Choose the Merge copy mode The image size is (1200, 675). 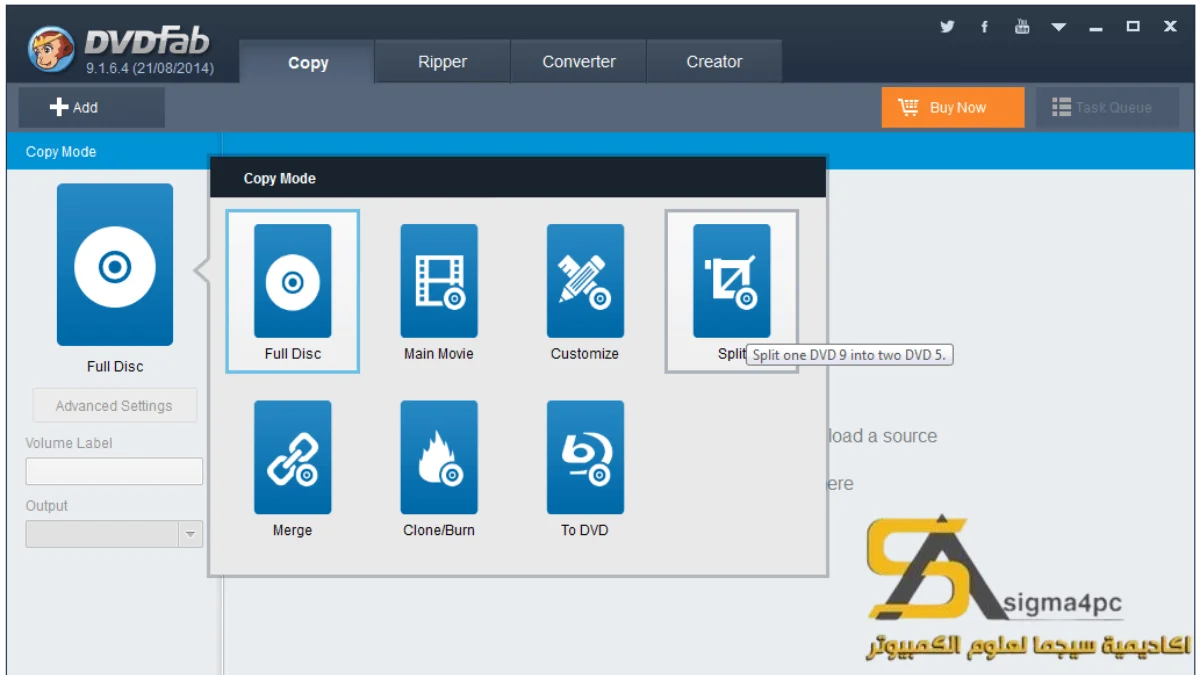(x=292, y=457)
